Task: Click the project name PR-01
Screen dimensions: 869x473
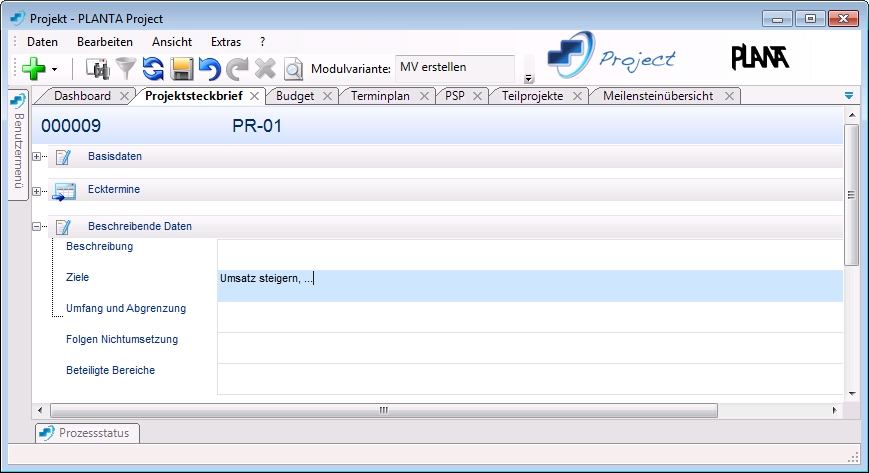Action: [x=257, y=126]
